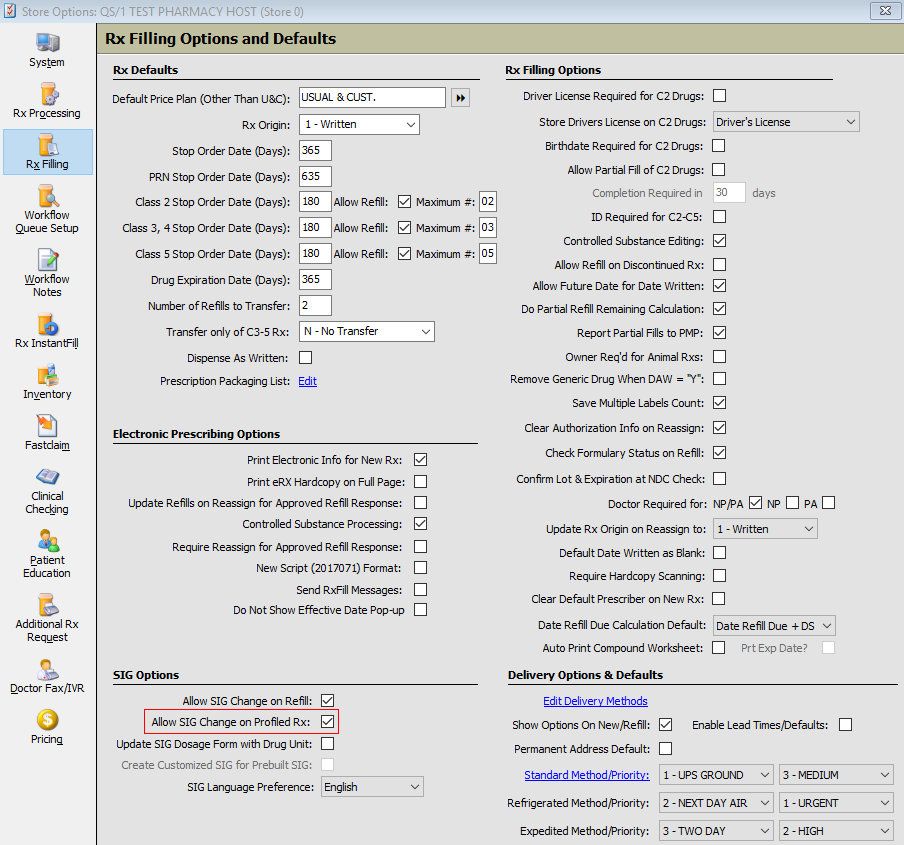Toggle Driver License Required for C2 Drugs
The width and height of the screenshot is (904, 845).
(x=720, y=96)
